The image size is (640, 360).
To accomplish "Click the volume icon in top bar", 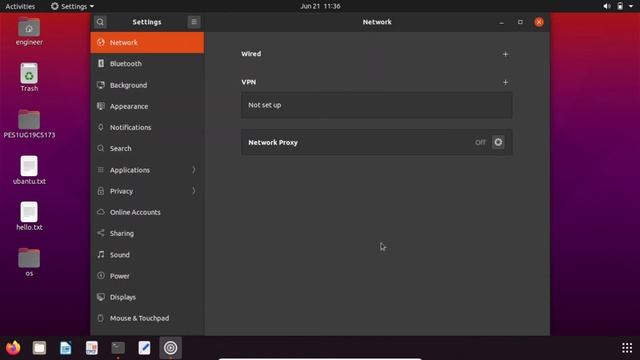I will [x=607, y=6].
